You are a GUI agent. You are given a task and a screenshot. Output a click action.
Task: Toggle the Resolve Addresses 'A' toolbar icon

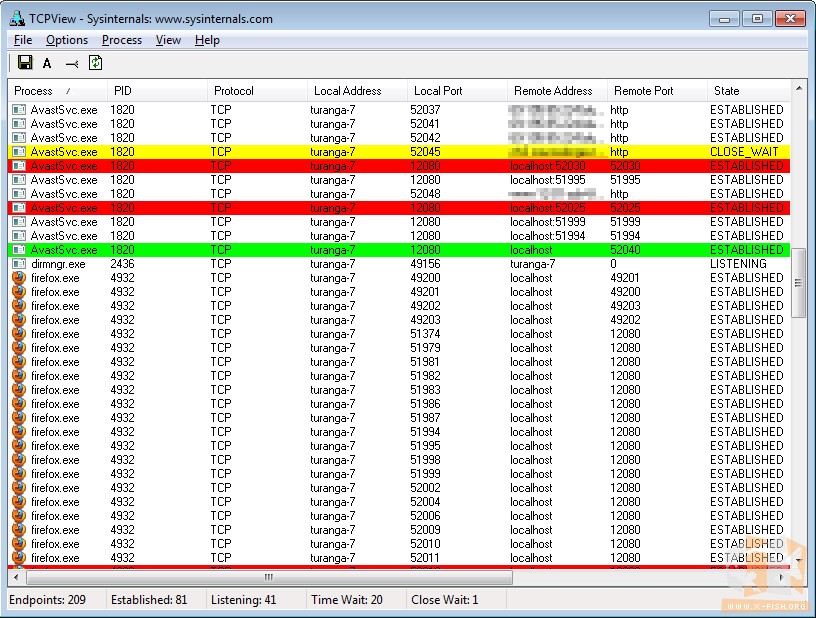[47, 63]
